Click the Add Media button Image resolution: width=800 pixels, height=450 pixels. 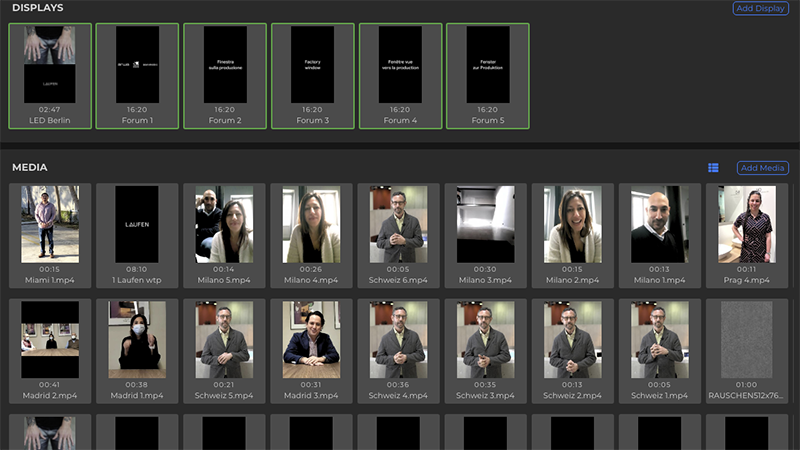pos(762,168)
